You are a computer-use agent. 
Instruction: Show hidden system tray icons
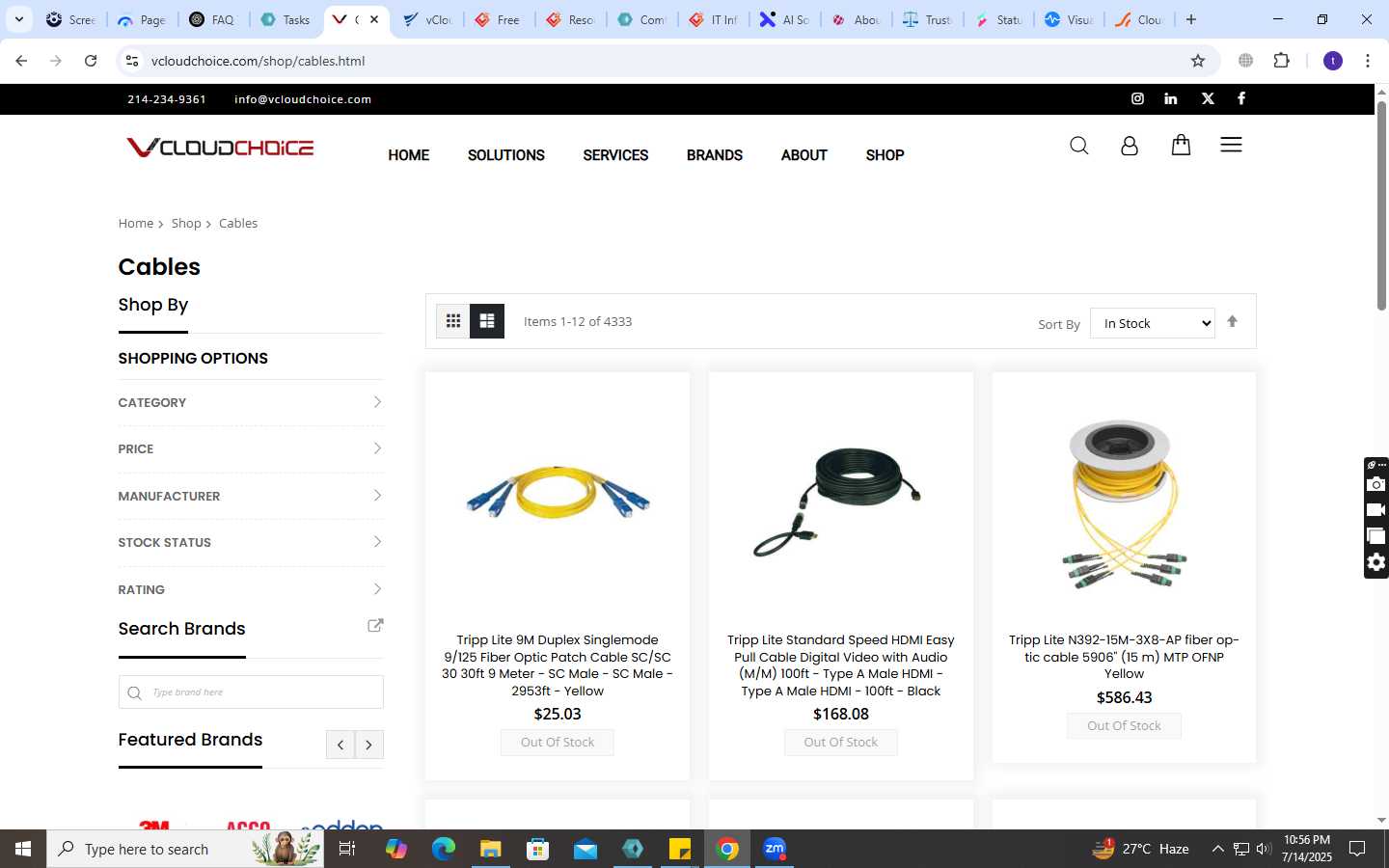(1217, 849)
